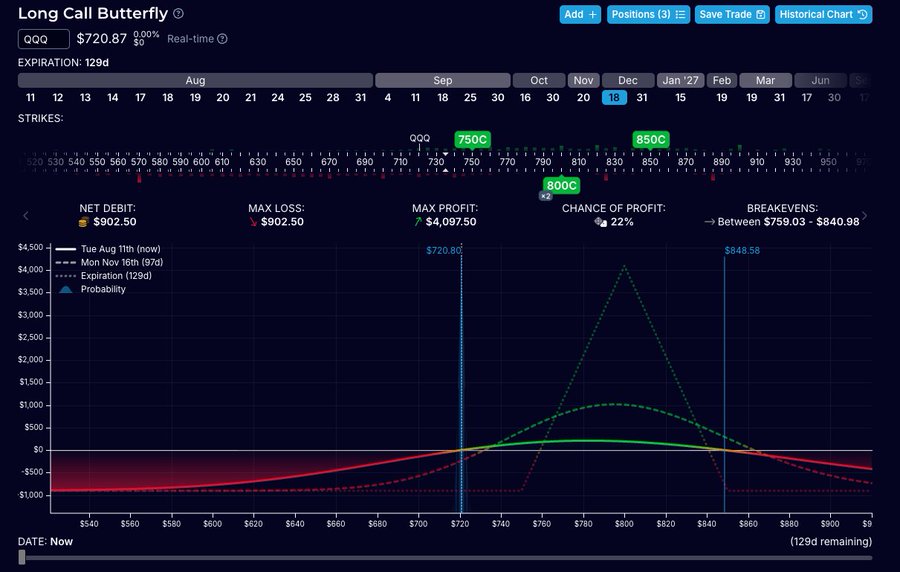The width and height of the screenshot is (900, 572).
Task: Click the DATE slider handle at Now
Action: tap(22, 557)
